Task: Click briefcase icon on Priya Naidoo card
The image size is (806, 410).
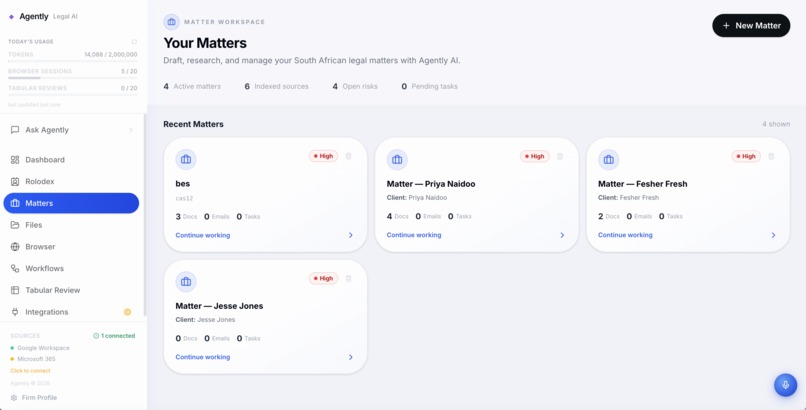Action: tap(397, 160)
